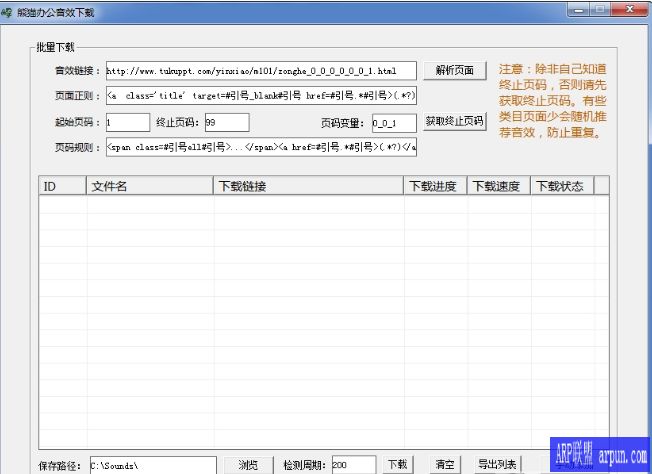
Task: Focus the 起始页码 start page field
Action: (128, 123)
